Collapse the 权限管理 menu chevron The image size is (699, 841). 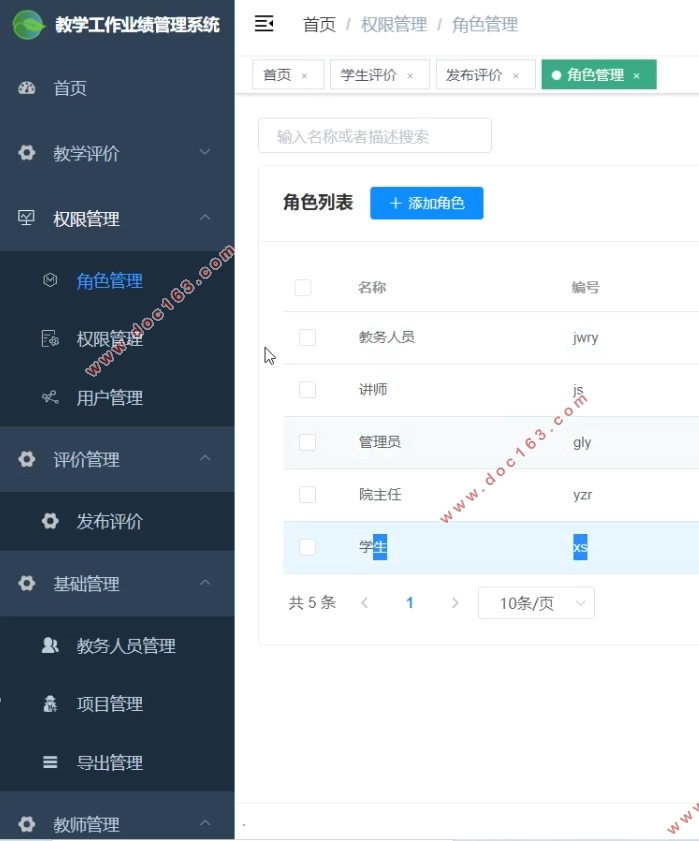click(x=205, y=218)
